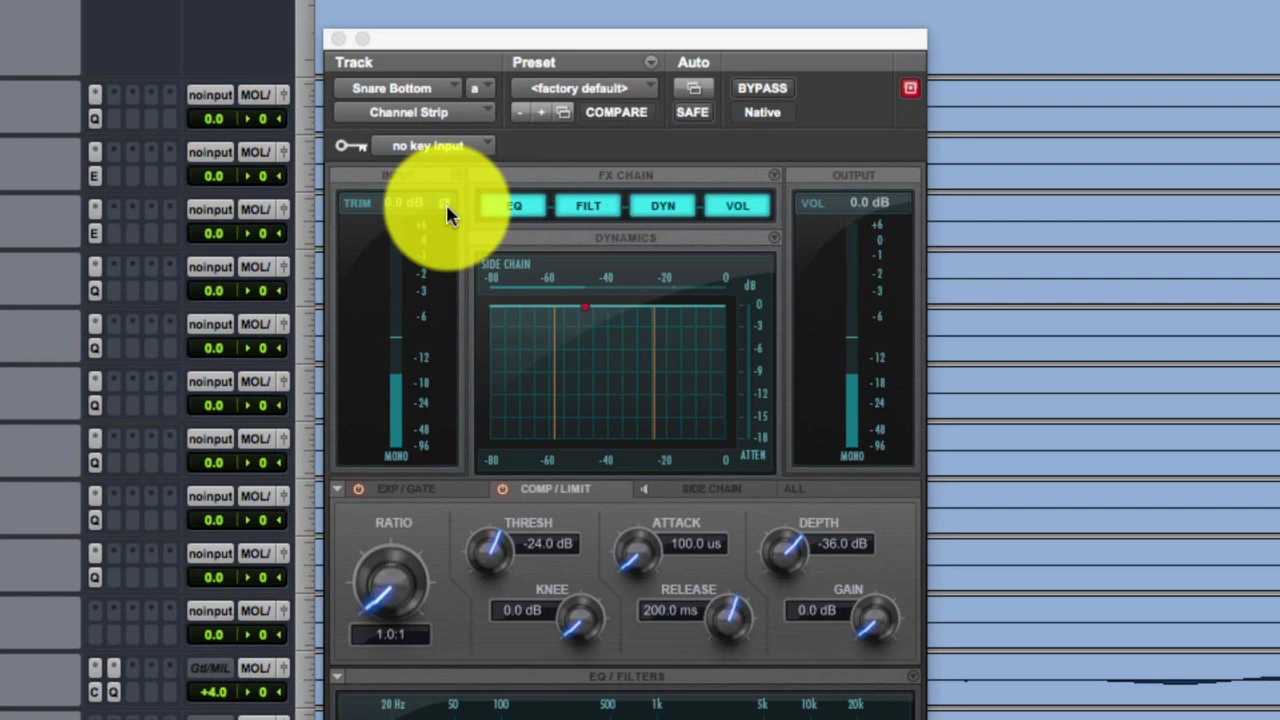Select previous preset with minus button
1280x720 pixels.
520,113
